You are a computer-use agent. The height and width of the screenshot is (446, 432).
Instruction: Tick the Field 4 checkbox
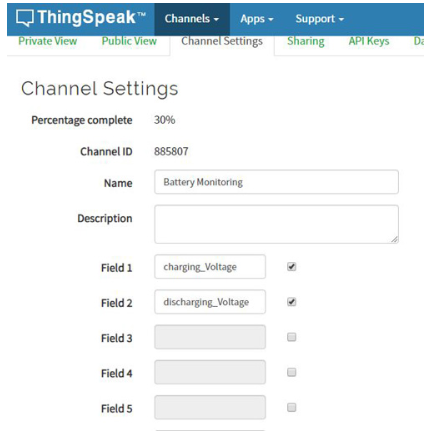[292, 372]
